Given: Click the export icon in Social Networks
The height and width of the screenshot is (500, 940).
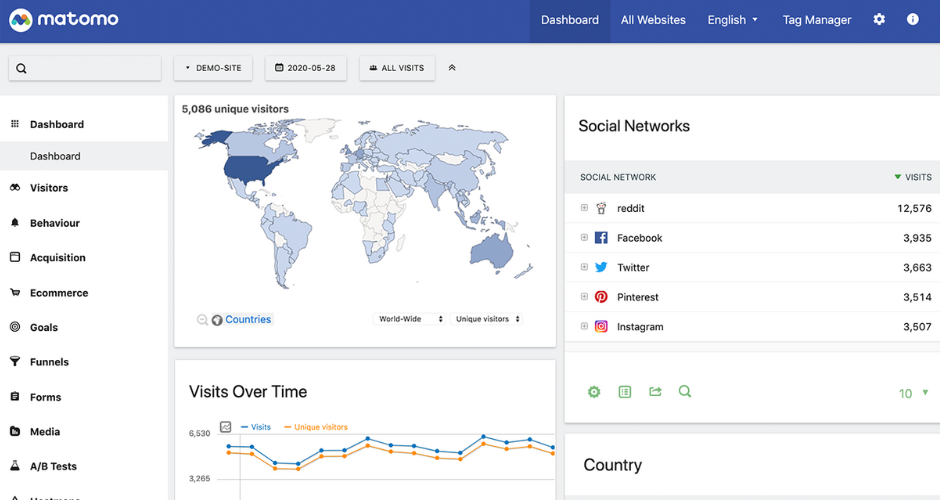Looking at the screenshot, I should 655,391.
